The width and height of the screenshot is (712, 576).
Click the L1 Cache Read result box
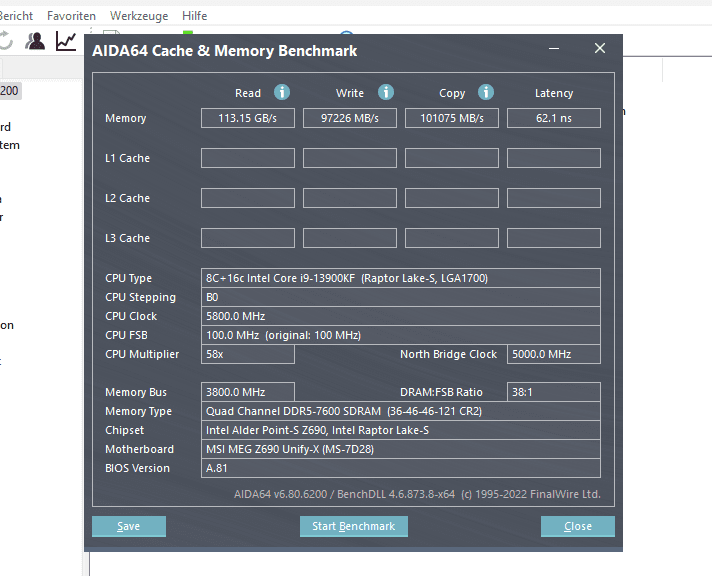click(248, 158)
